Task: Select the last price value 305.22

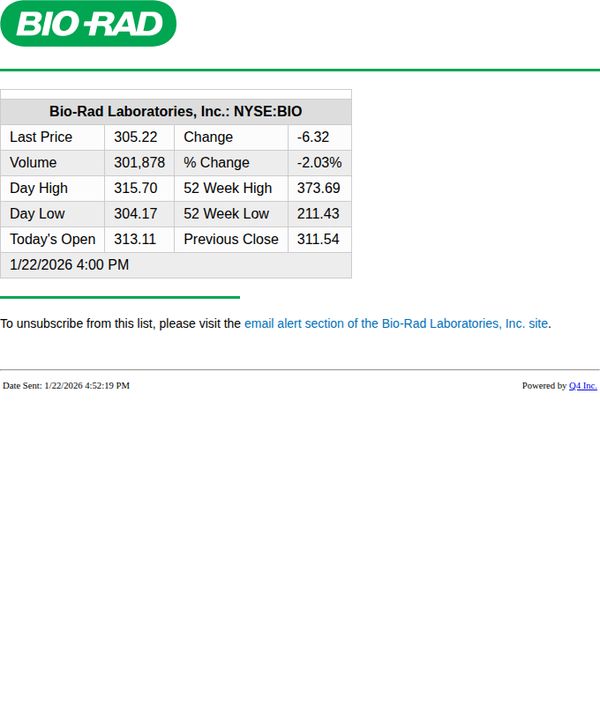Action: coord(135,137)
